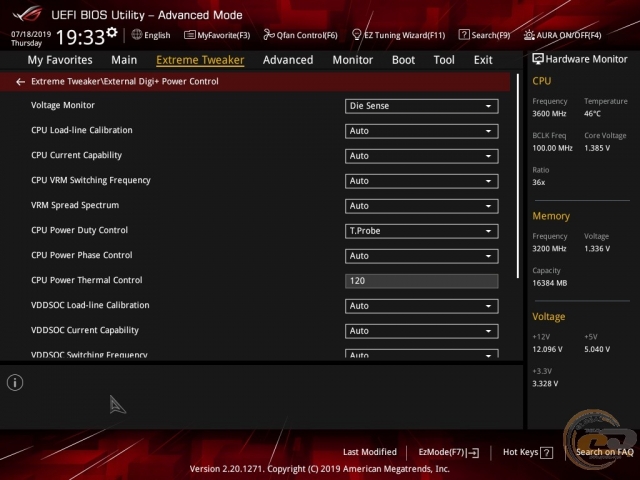Open CPU Current Capability dropdown
The width and height of the screenshot is (640, 480).
[422, 156]
